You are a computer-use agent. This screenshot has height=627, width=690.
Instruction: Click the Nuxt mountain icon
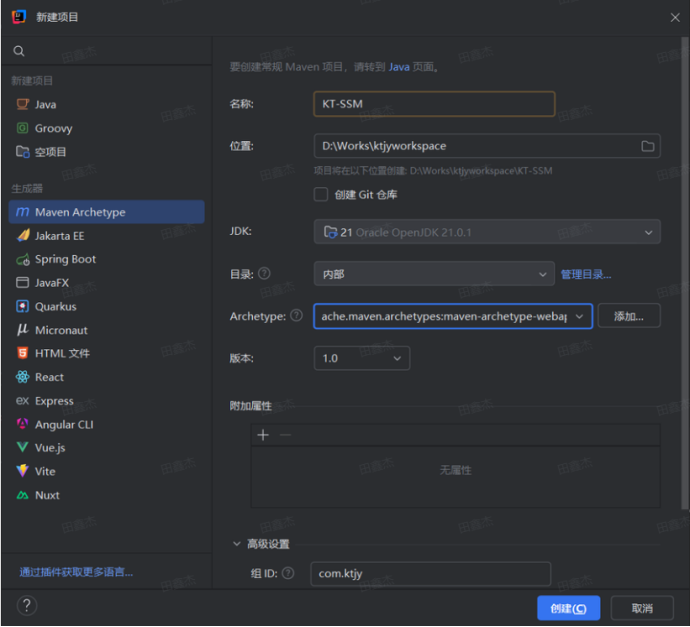[22, 495]
